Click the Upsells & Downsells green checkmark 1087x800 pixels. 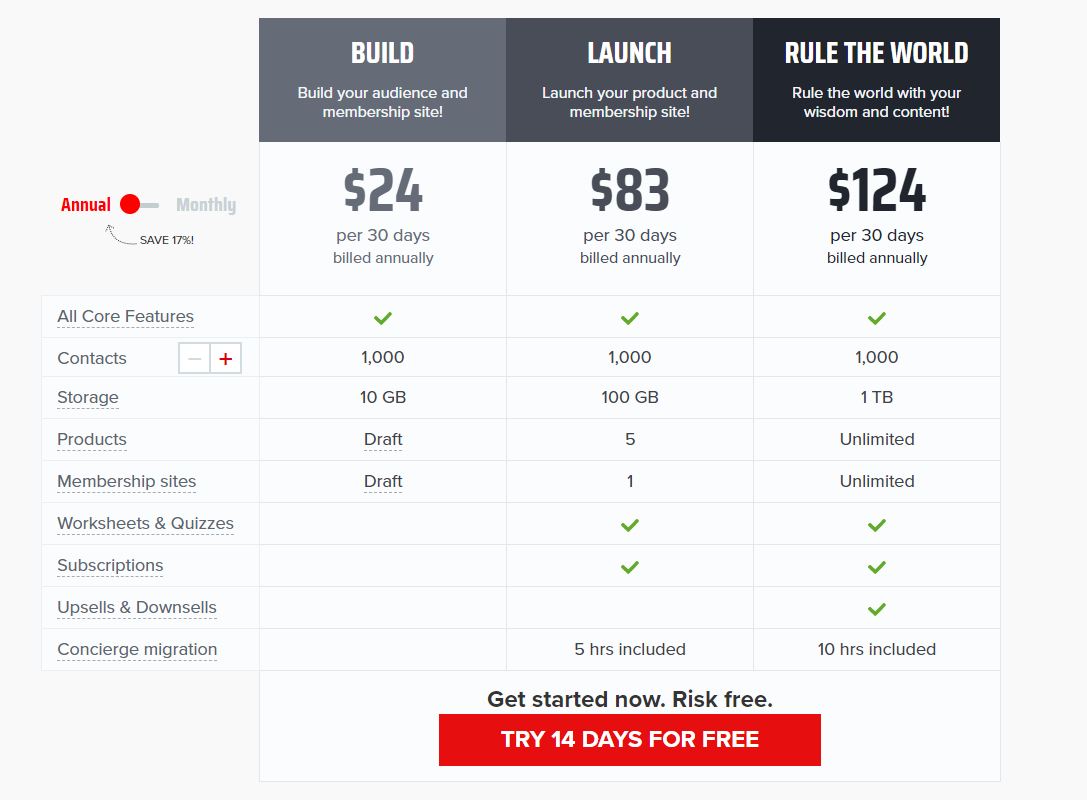876,609
